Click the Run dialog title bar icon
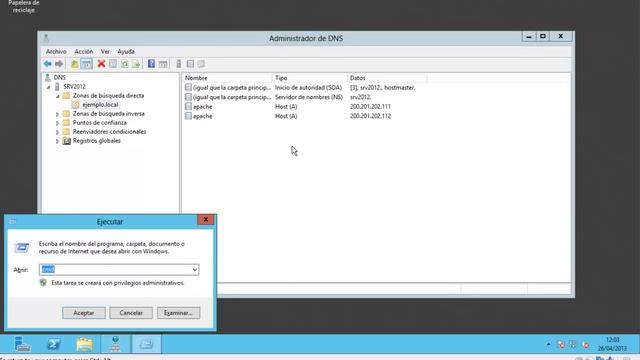This screenshot has width=640, height=360. (13, 221)
